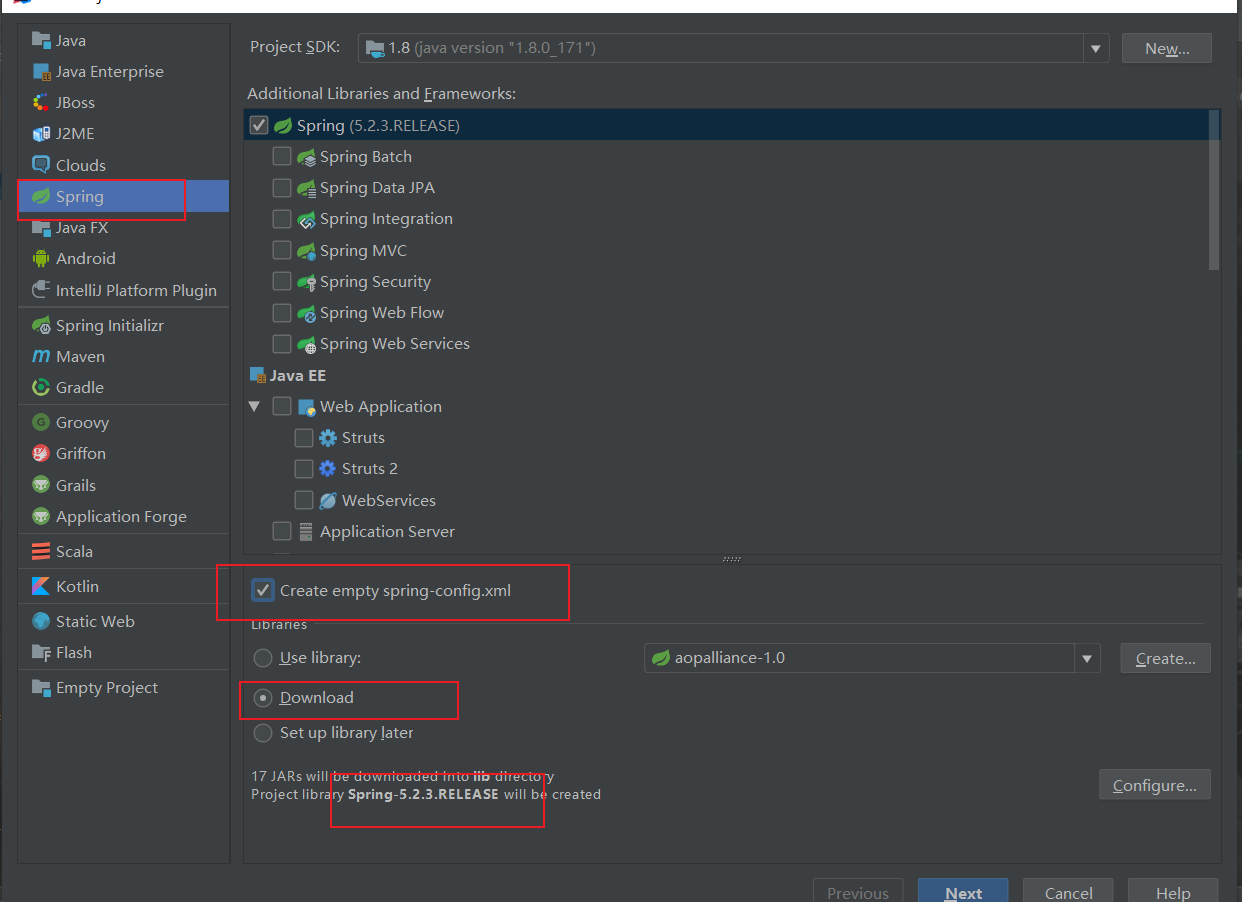This screenshot has height=902, width=1242.
Task: Click the WebServices icon under Web Application
Action: click(x=329, y=500)
